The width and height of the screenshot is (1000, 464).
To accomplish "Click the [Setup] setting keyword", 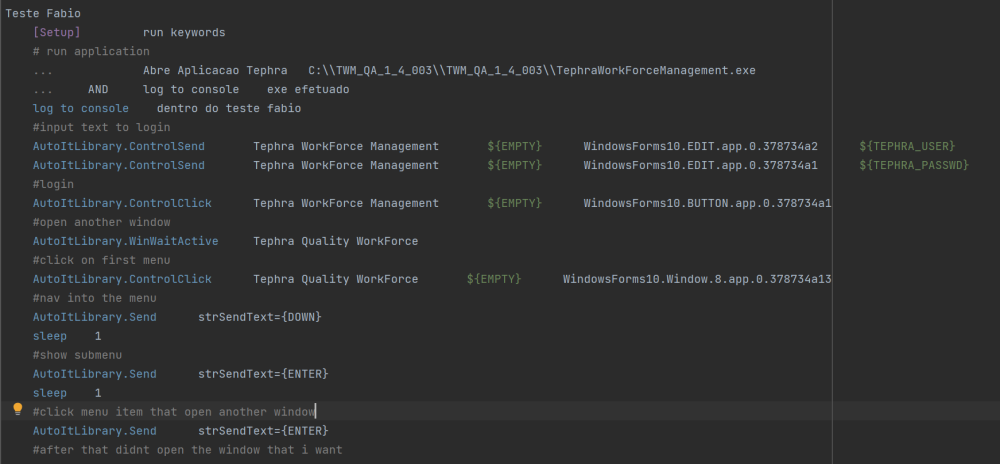I will pyautogui.click(x=57, y=33).
